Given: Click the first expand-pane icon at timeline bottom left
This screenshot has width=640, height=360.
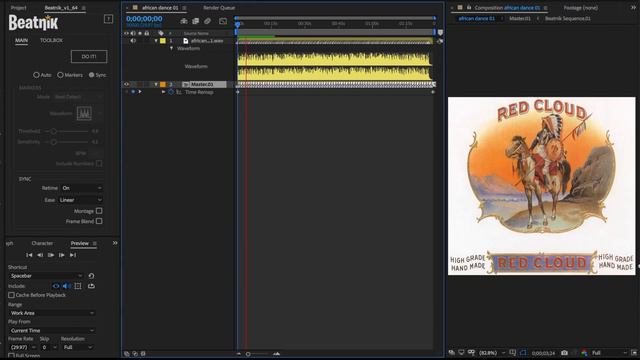Looking at the screenshot, I should click(x=127, y=354).
